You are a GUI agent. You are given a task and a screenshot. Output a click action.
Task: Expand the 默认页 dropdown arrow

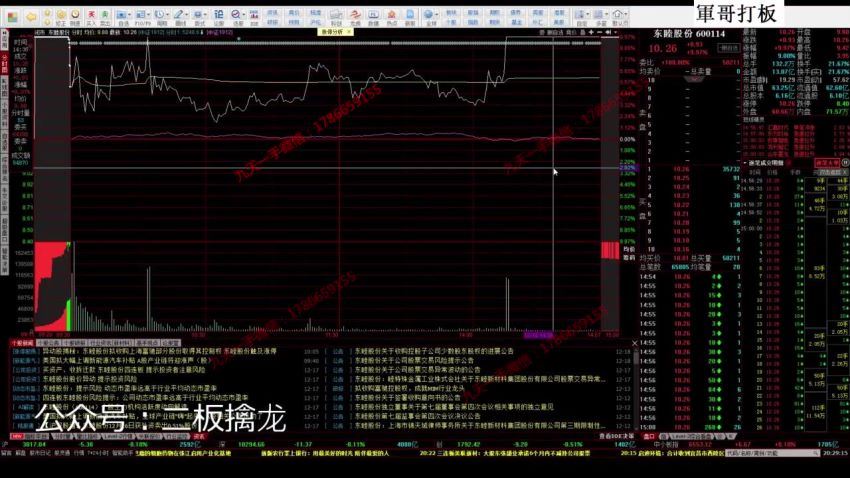coord(626,15)
